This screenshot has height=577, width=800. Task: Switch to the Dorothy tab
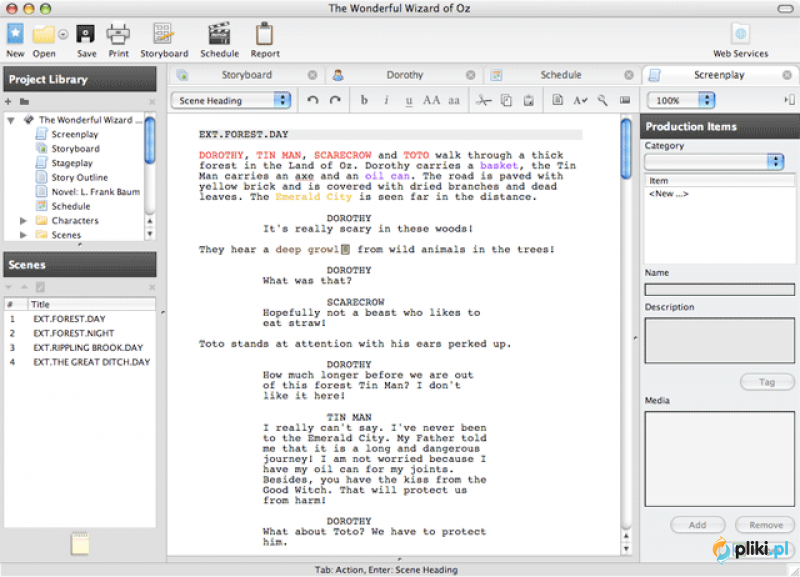pyautogui.click(x=405, y=75)
